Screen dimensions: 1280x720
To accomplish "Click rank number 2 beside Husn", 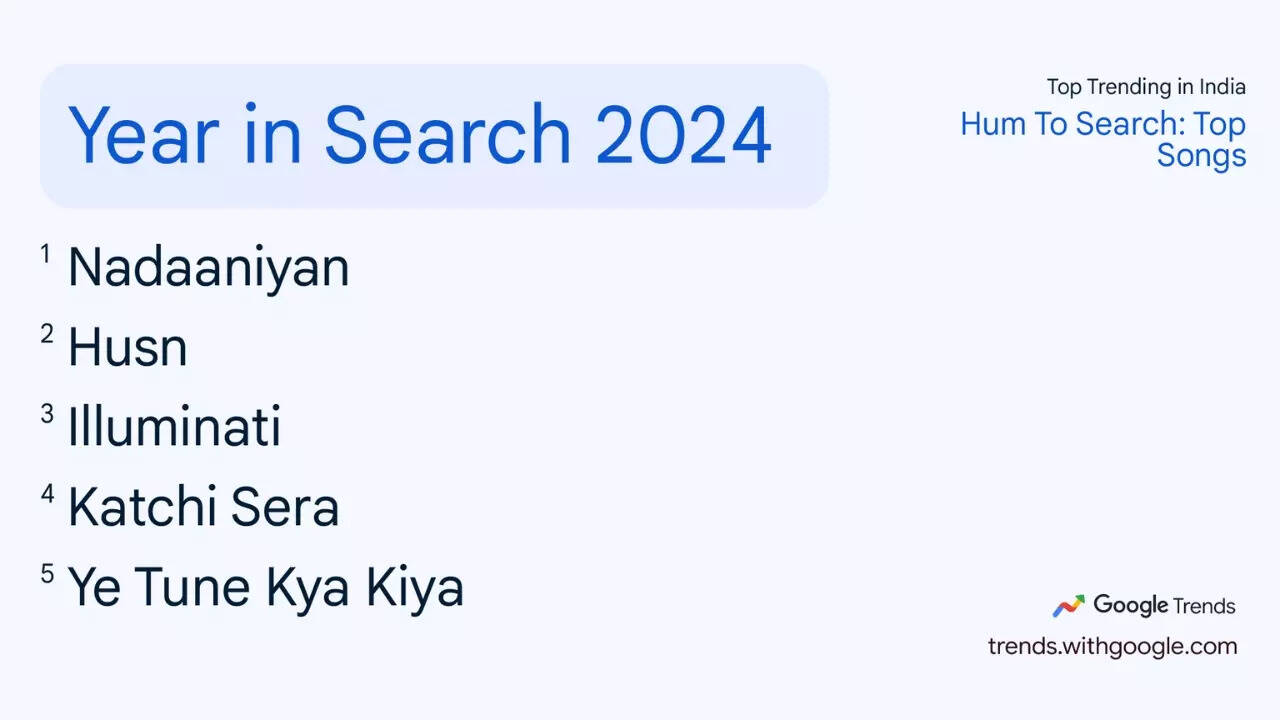I will tap(46, 335).
